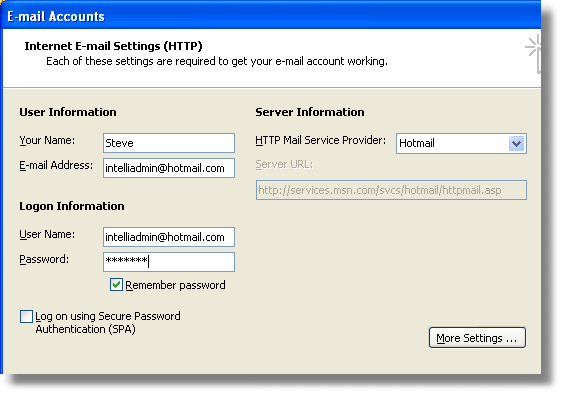
Task: Click the E-mail Address label
Action: 56,165
